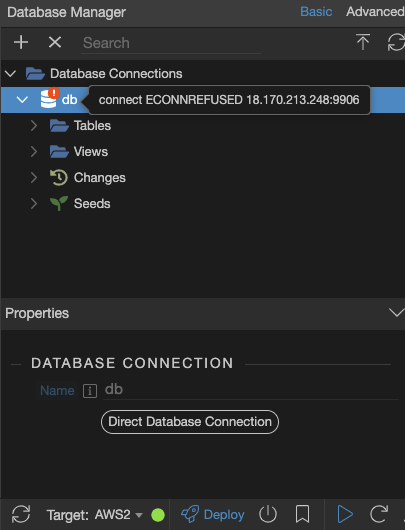Viewport: 405px width, 530px height.
Task: Click the db database icon with error badge
Action: (49, 98)
